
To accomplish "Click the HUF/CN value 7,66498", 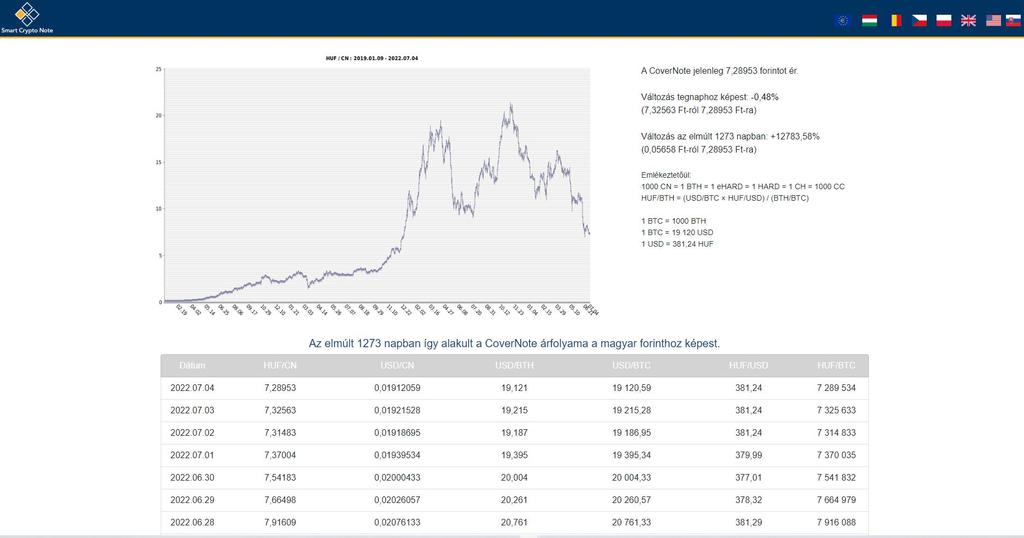I will pyautogui.click(x=280, y=500).
